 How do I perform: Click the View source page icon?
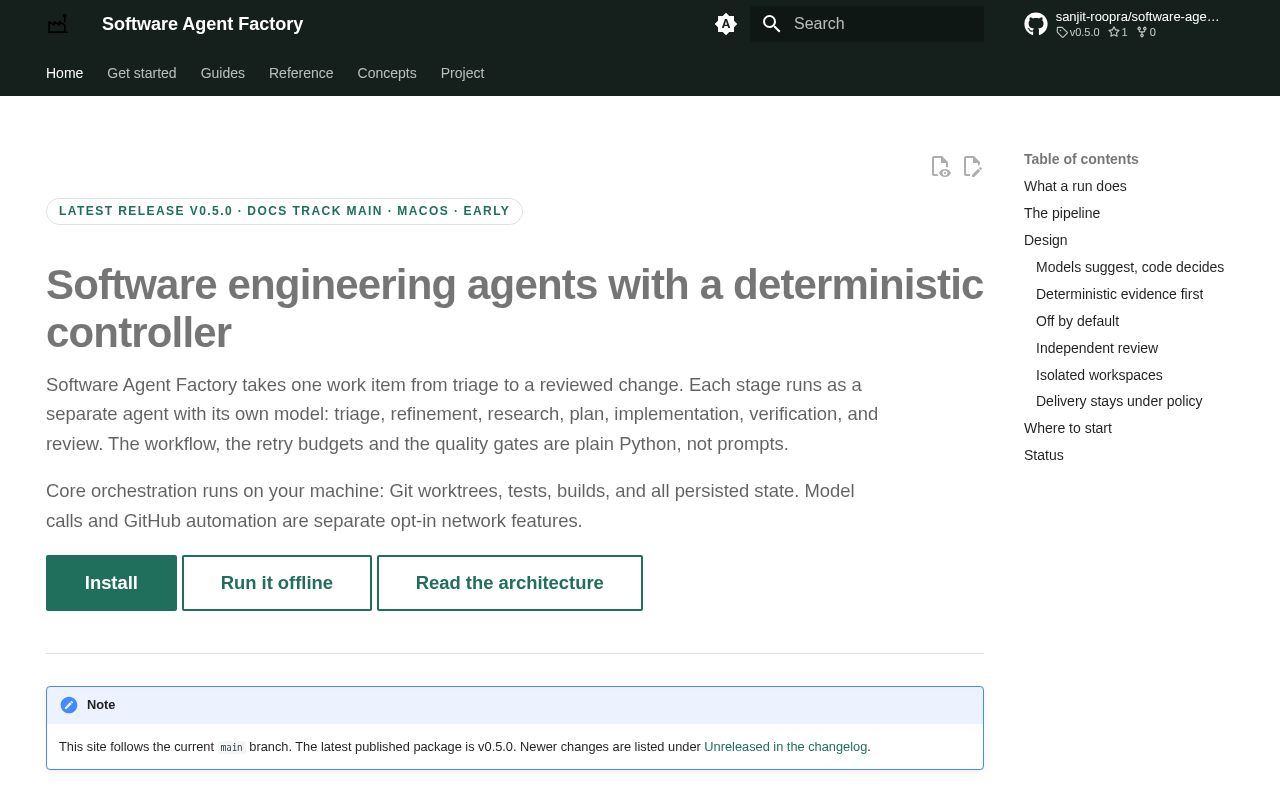click(940, 166)
